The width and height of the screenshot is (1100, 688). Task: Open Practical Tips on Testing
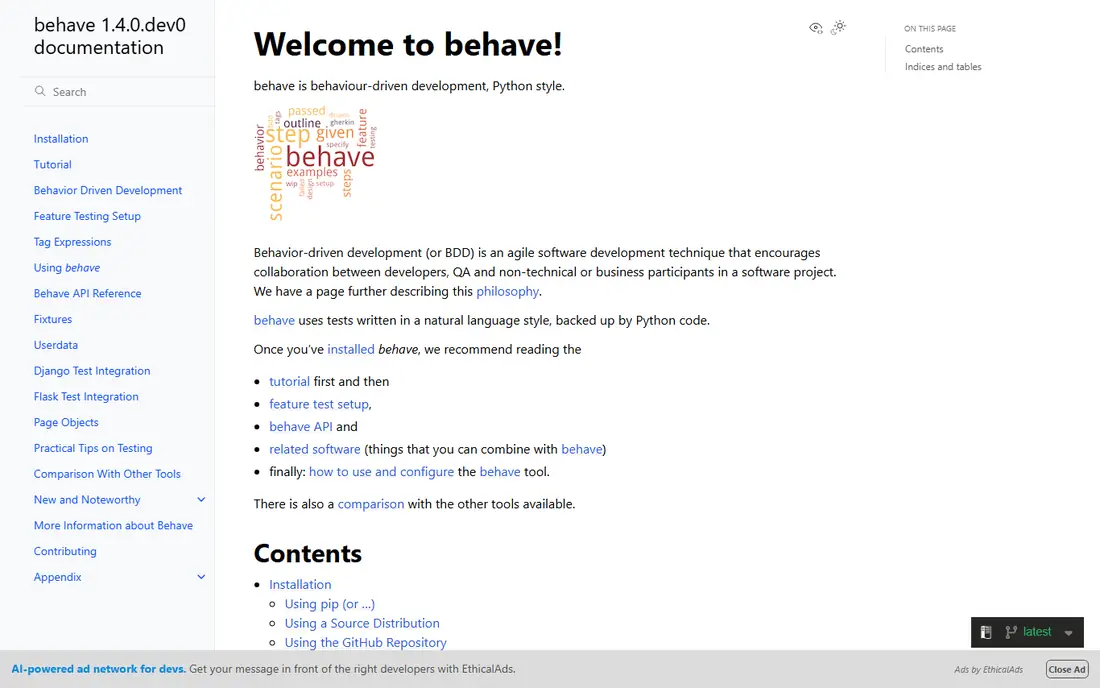[x=93, y=448]
